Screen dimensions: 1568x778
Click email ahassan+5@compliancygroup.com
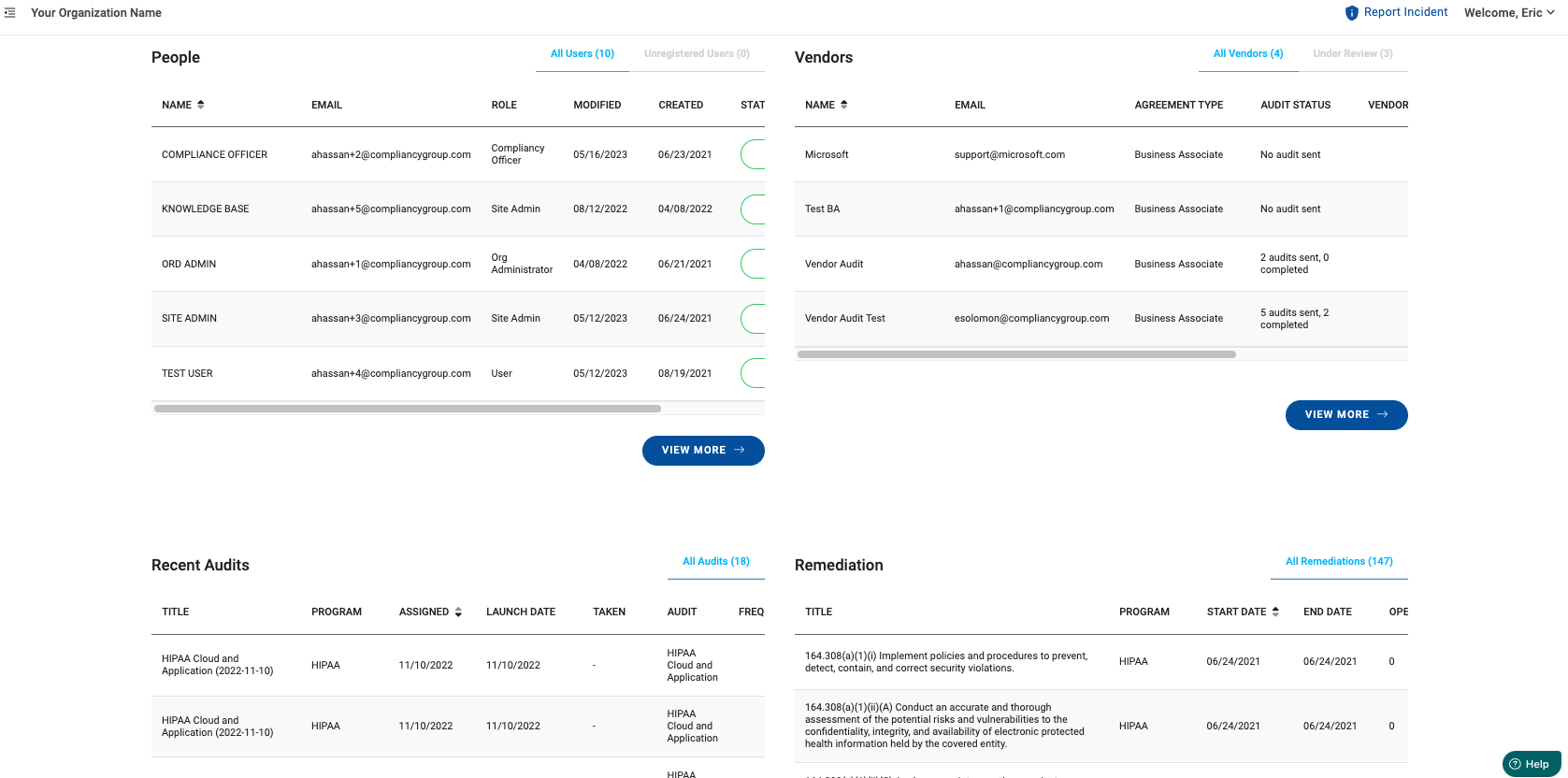click(x=391, y=209)
